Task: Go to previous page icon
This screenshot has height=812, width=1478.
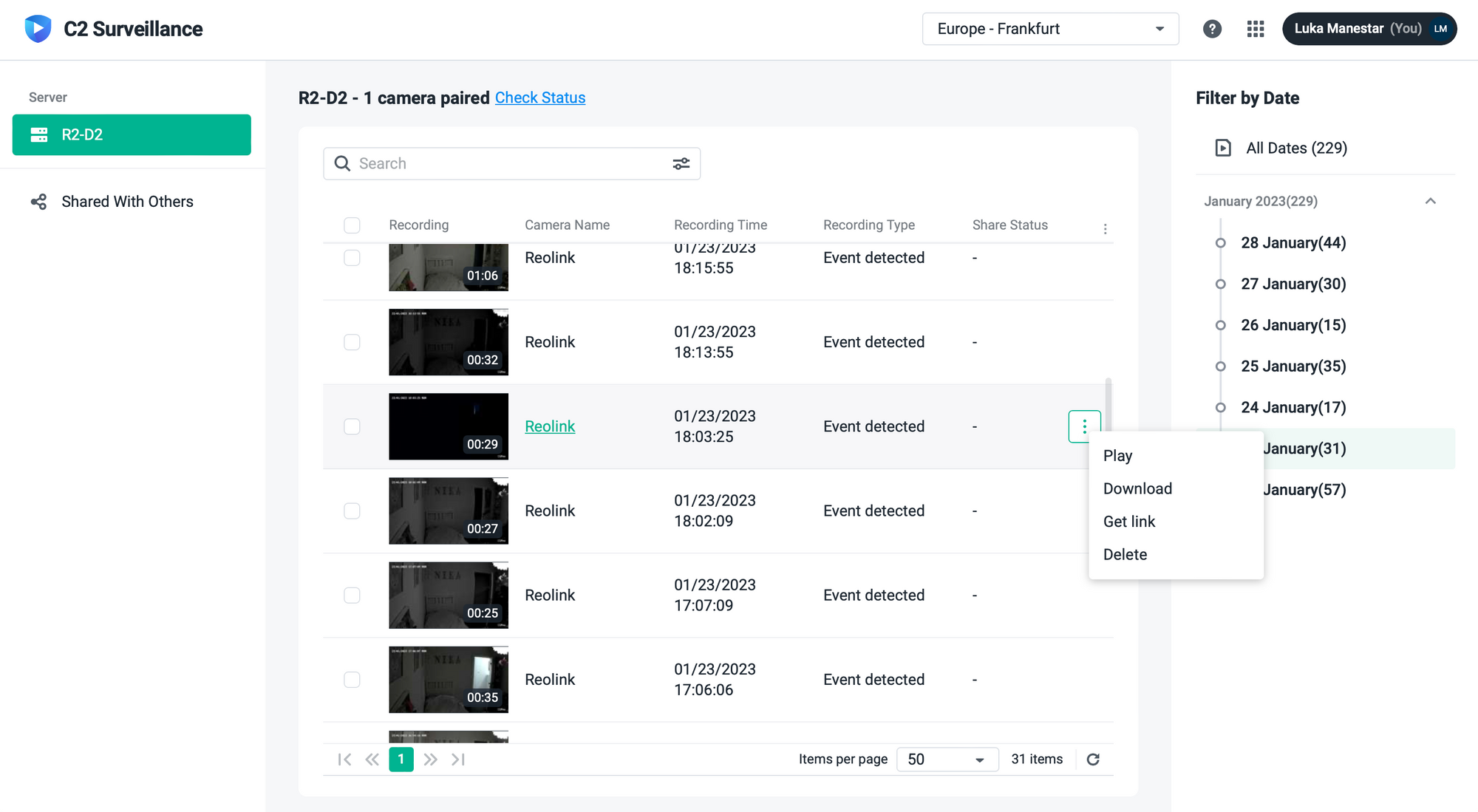Action: point(372,760)
